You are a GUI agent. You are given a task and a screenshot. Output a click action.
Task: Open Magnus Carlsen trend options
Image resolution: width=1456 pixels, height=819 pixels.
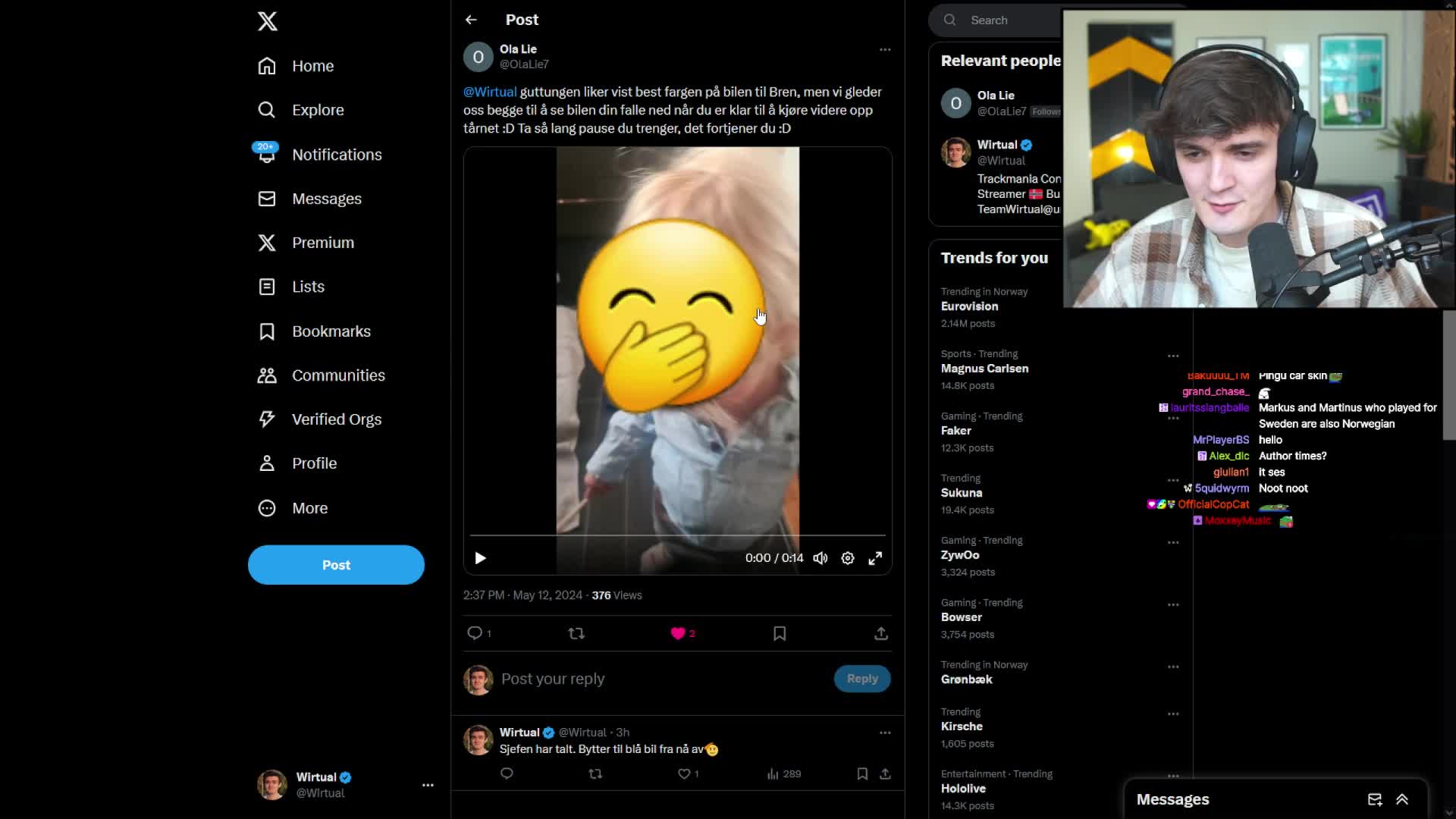click(1173, 356)
